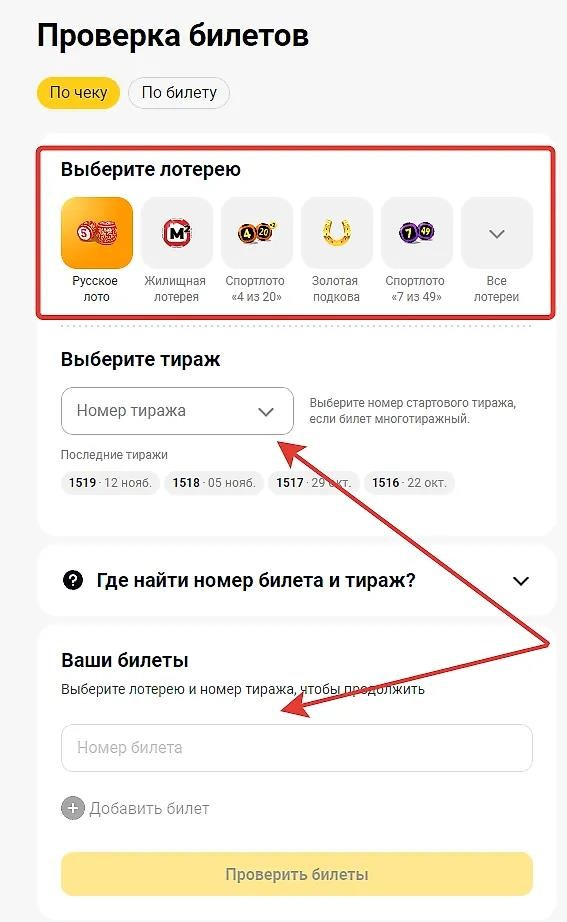Expand Все лотереи chevron tile
Image resolution: width=567 pixels, height=922 pixels.
pyautogui.click(x=497, y=233)
